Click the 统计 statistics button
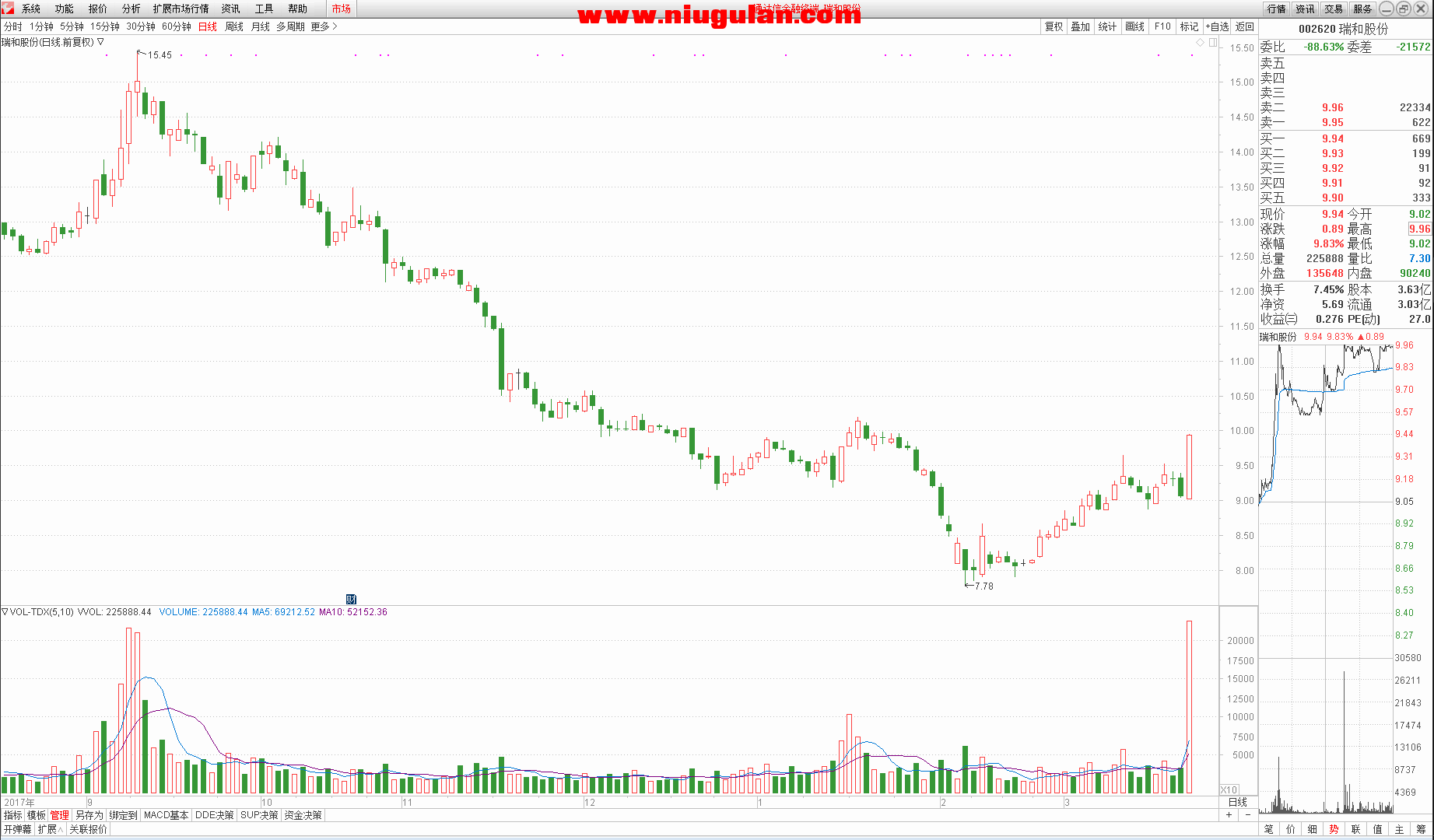Viewport: 1434px width, 840px height. [x=1107, y=26]
